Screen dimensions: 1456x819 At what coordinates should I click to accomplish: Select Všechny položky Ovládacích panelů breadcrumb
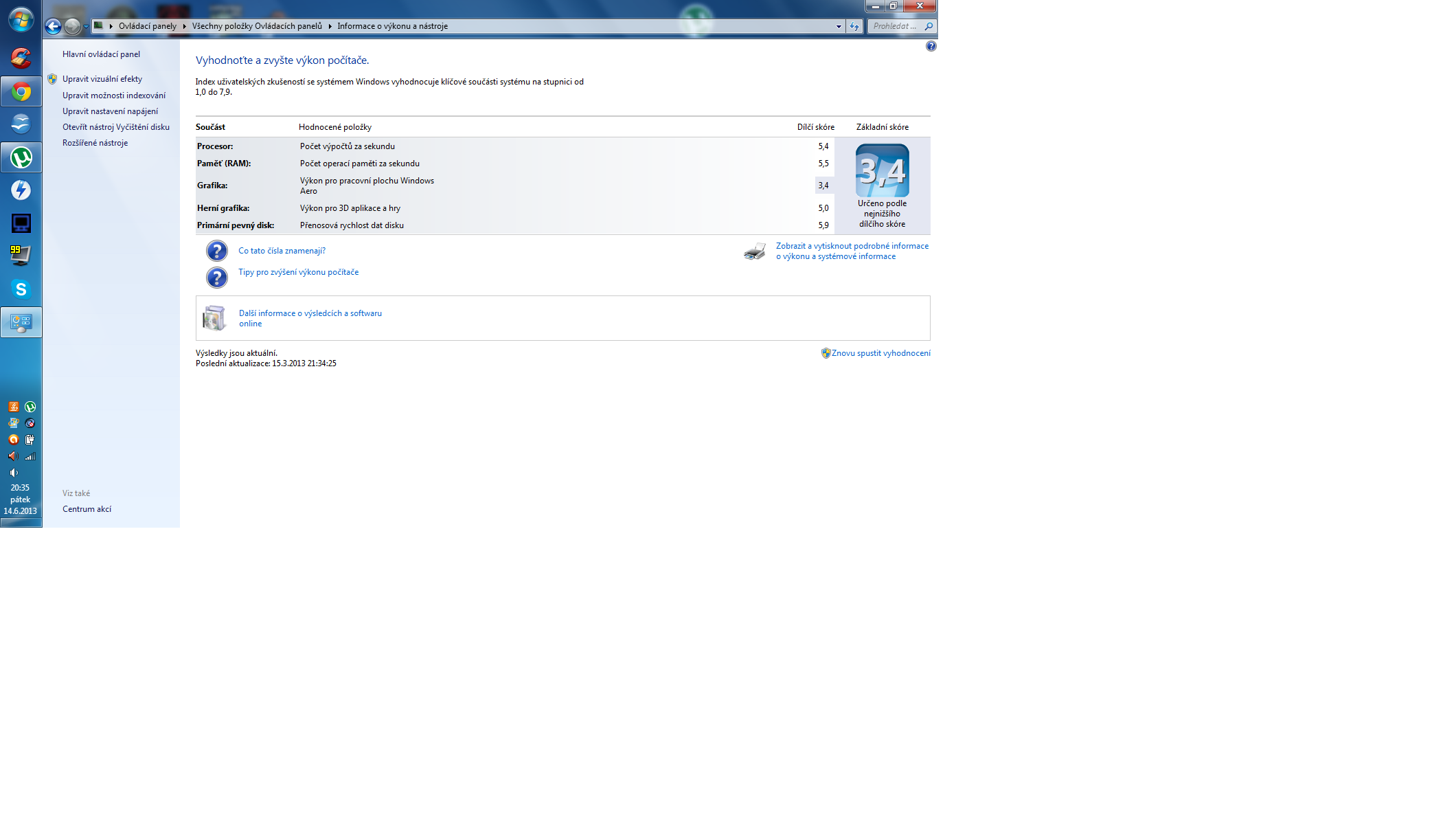coord(257,26)
